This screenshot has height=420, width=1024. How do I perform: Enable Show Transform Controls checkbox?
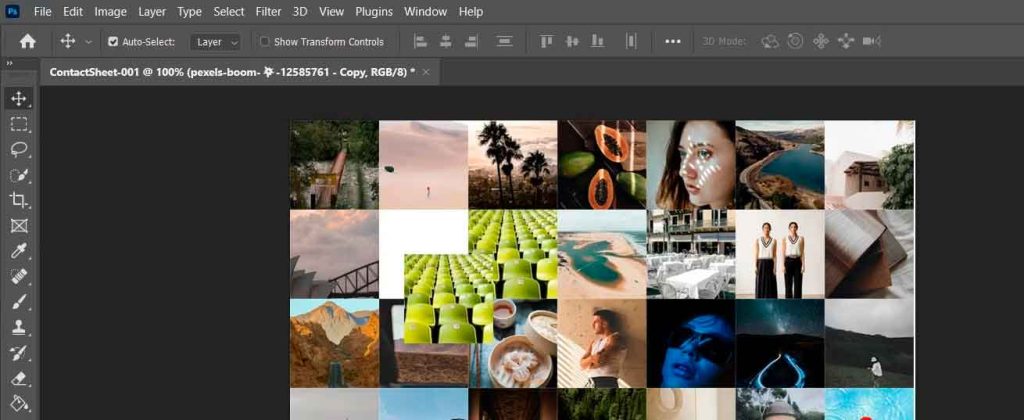point(264,42)
